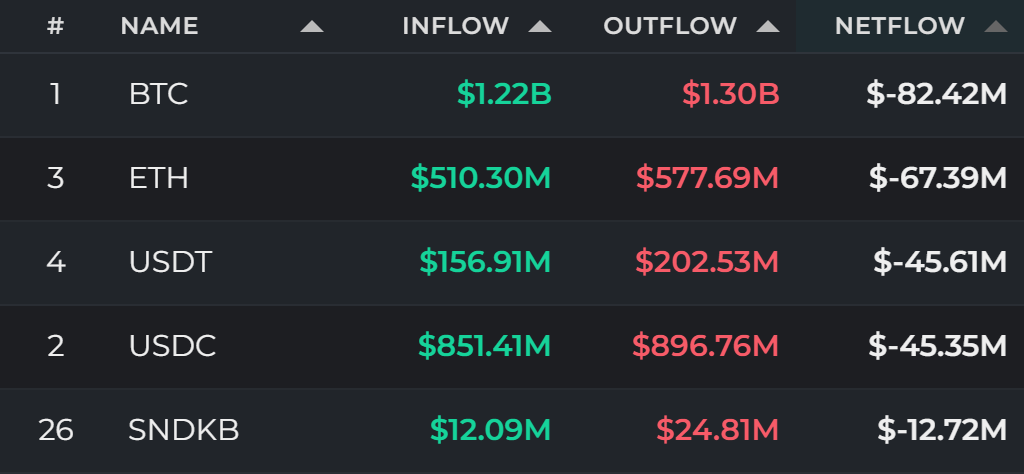Click the OUTFLOW column header
The height and width of the screenshot is (474, 1024).
670,26
